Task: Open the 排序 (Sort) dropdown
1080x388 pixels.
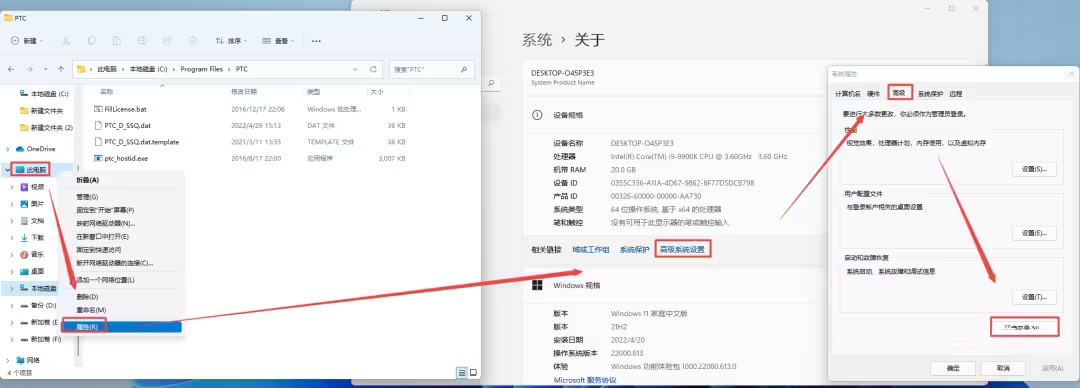Action: [231, 41]
